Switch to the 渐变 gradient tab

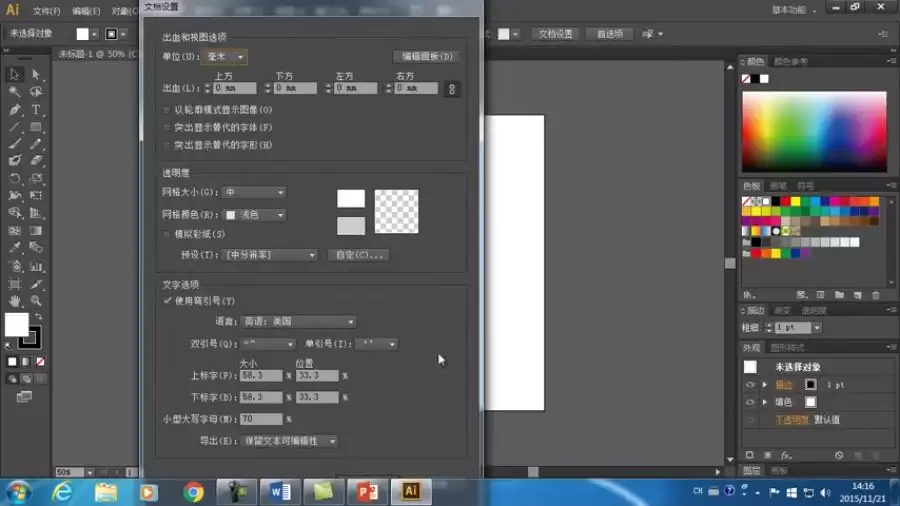[782, 310]
